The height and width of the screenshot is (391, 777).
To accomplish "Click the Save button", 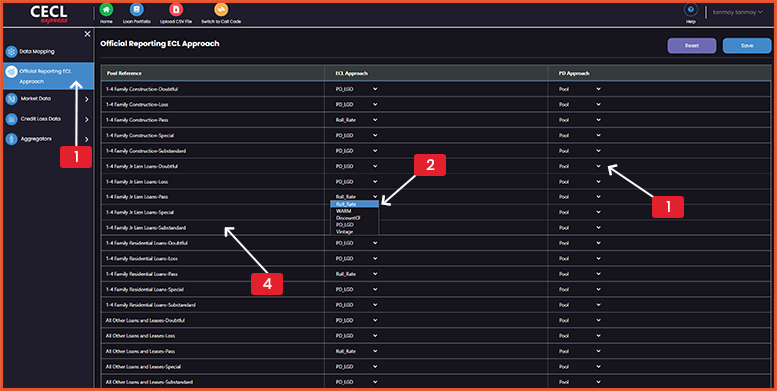I will [747, 46].
